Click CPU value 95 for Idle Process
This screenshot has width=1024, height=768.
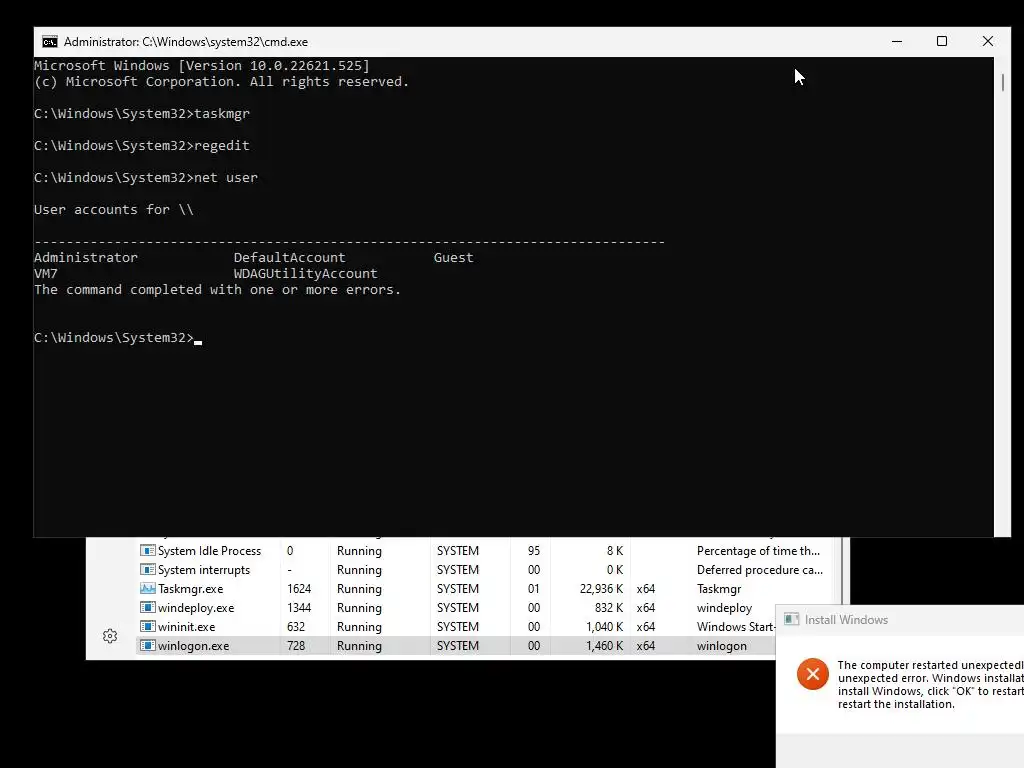(534, 551)
